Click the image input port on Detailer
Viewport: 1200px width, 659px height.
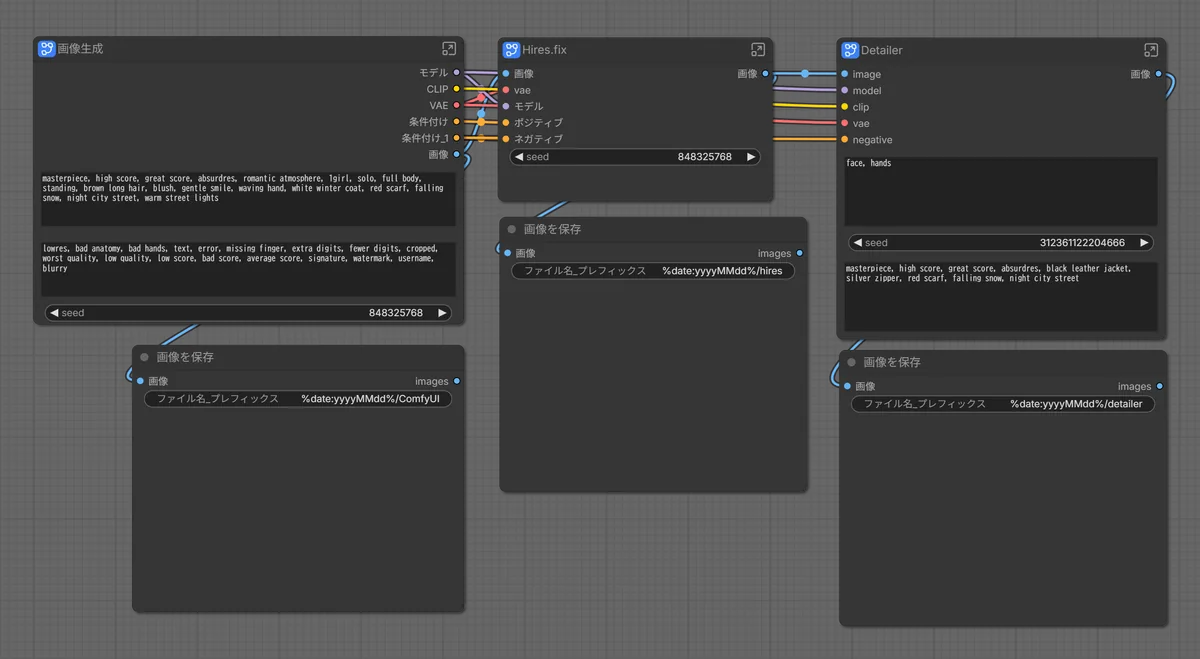[845, 74]
